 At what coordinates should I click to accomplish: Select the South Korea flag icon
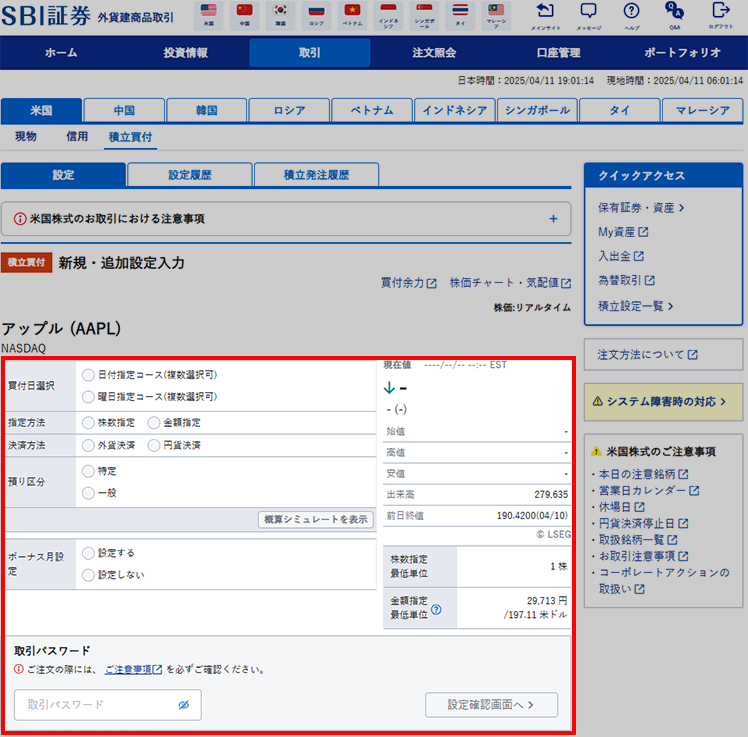tap(280, 15)
